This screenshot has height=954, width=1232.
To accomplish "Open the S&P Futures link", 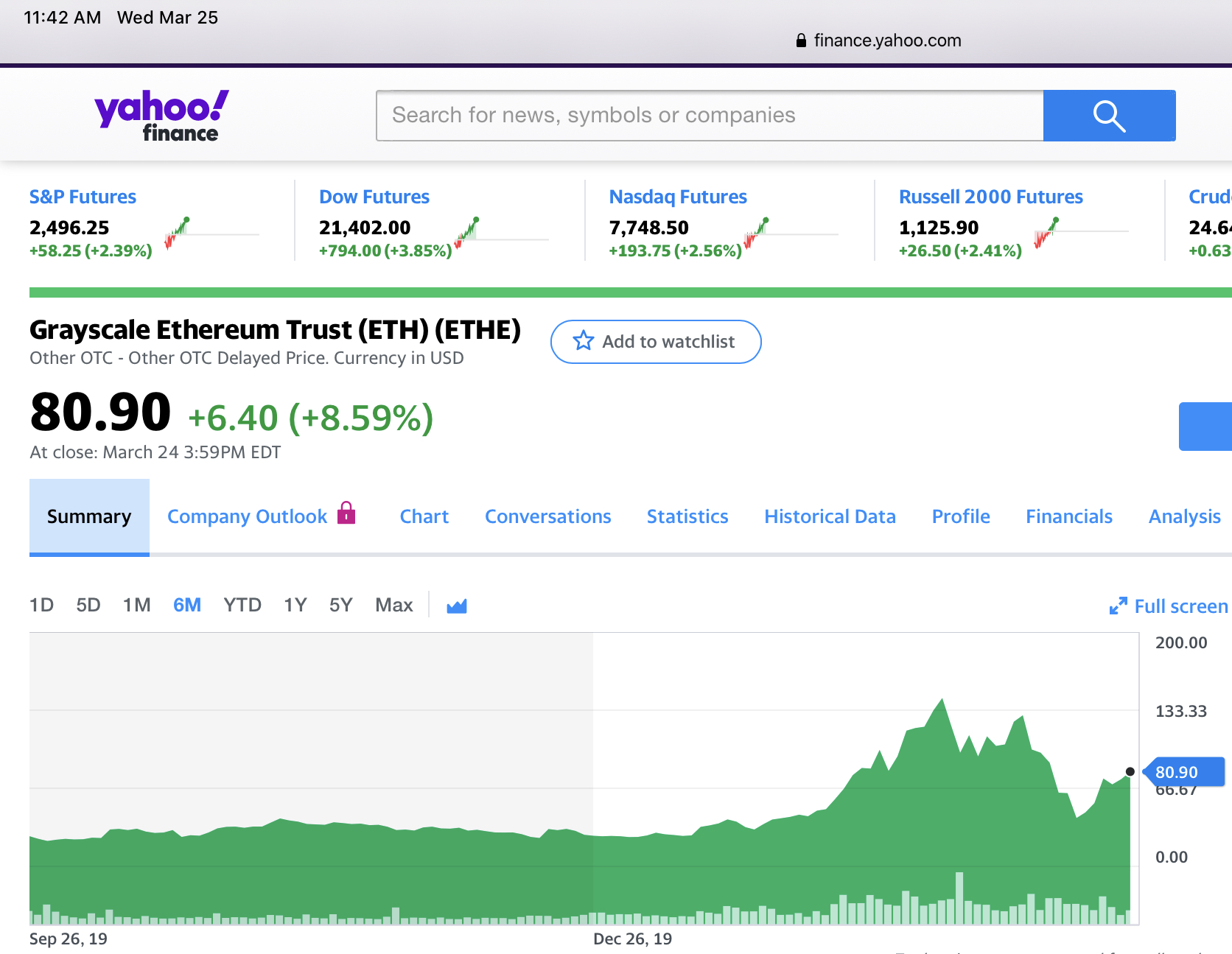I will [x=83, y=197].
